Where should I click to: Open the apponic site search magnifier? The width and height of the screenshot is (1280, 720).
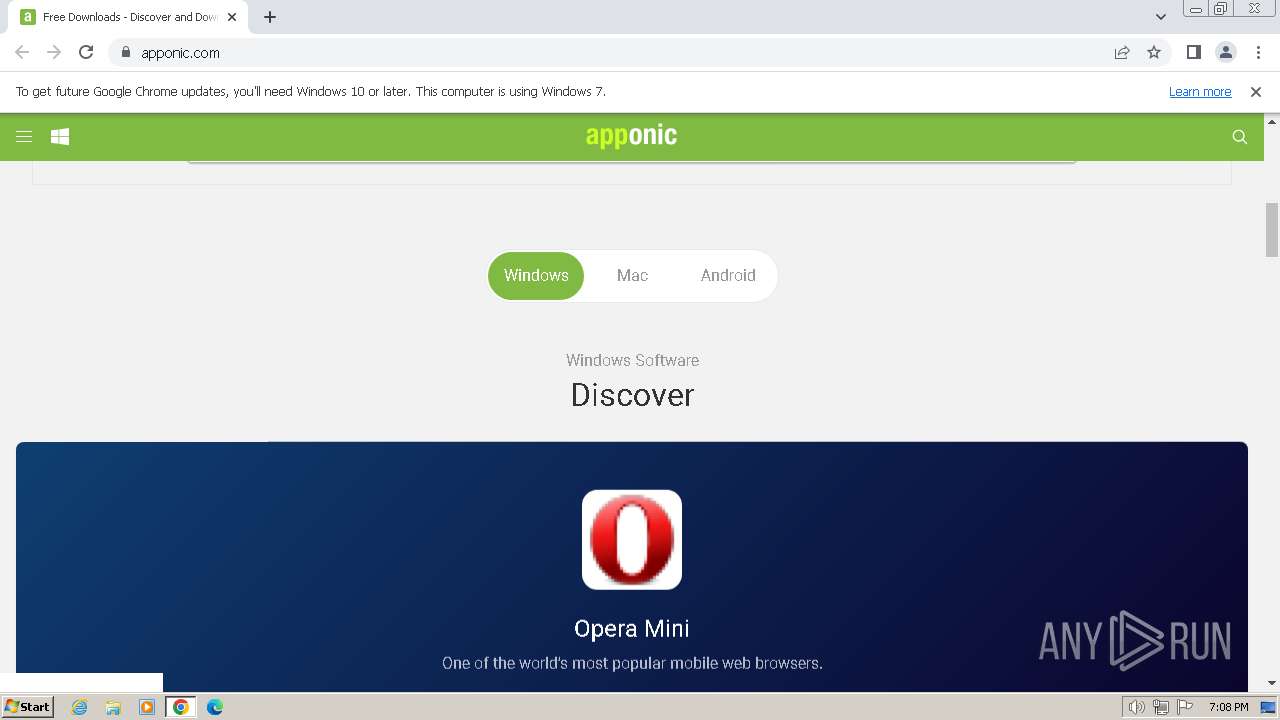[x=1240, y=137]
